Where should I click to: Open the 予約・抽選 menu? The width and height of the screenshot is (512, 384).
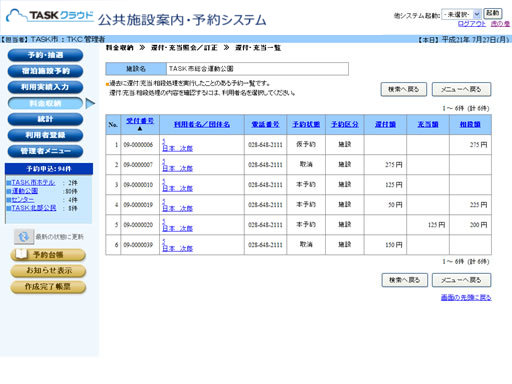[45, 55]
